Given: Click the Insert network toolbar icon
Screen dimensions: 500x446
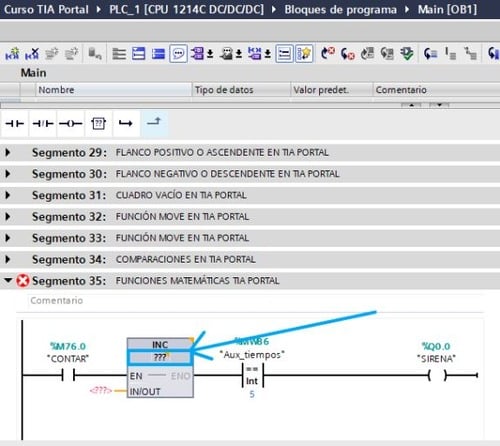Looking at the screenshot, I should (x=12, y=53).
